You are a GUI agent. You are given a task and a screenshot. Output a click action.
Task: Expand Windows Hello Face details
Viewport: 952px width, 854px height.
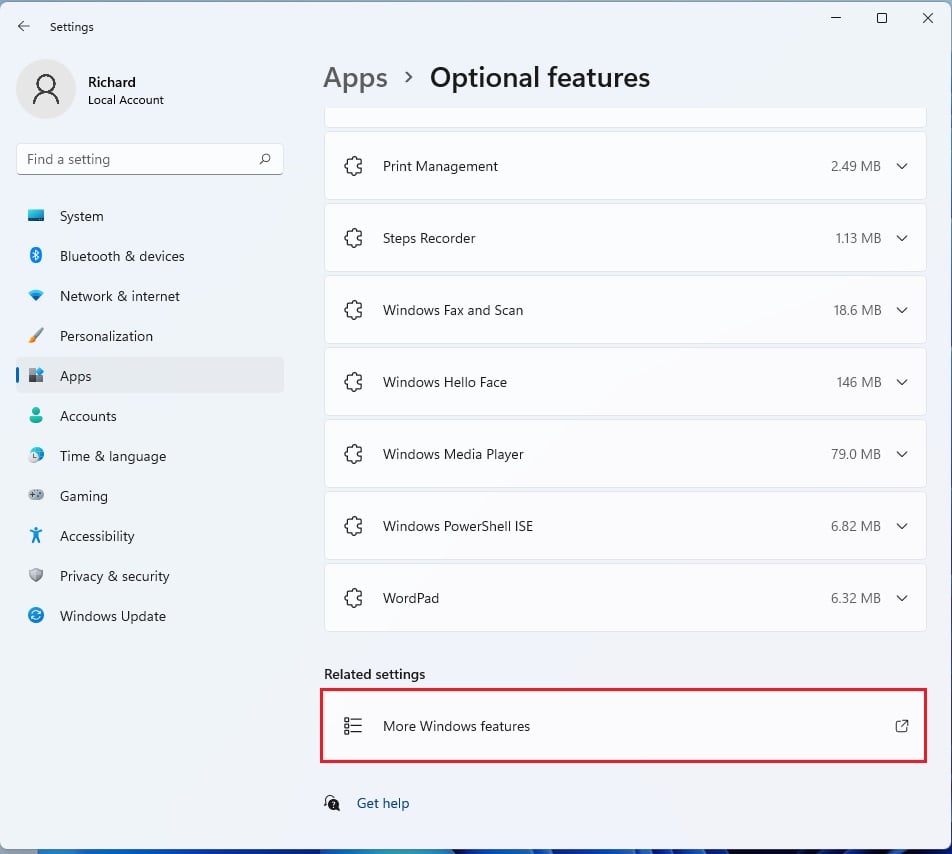tap(902, 382)
